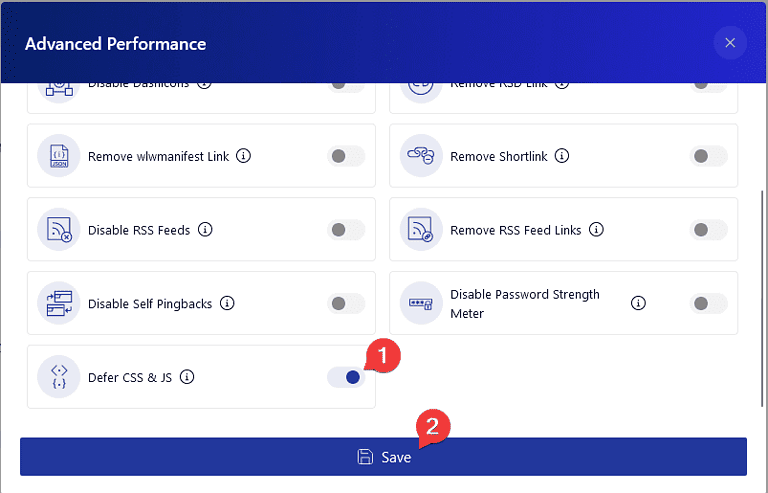This screenshot has height=493, width=768.
Task: Switch on Remove RSS Feed Links
Action: pos(708,230)
